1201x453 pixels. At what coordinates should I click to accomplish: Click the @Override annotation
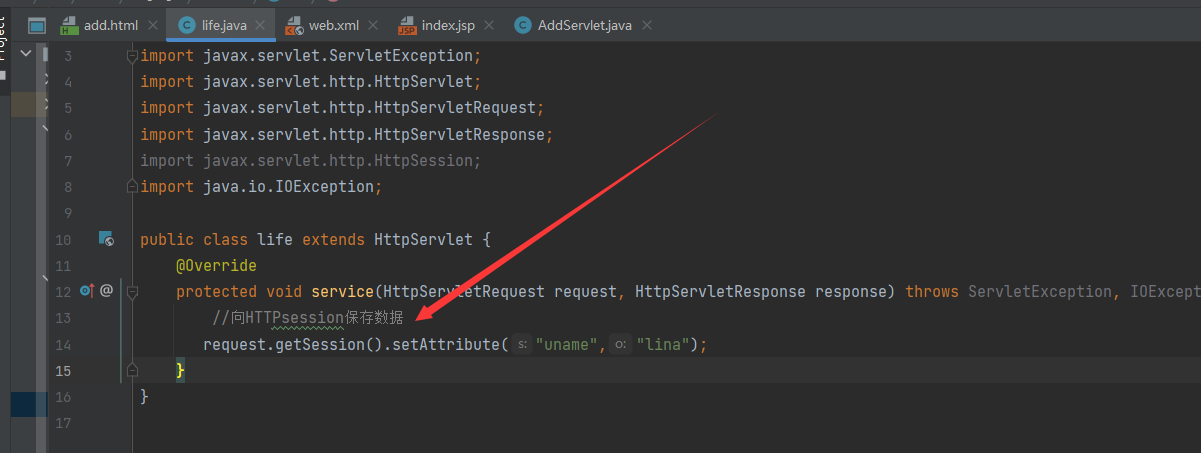pos(216,266)
